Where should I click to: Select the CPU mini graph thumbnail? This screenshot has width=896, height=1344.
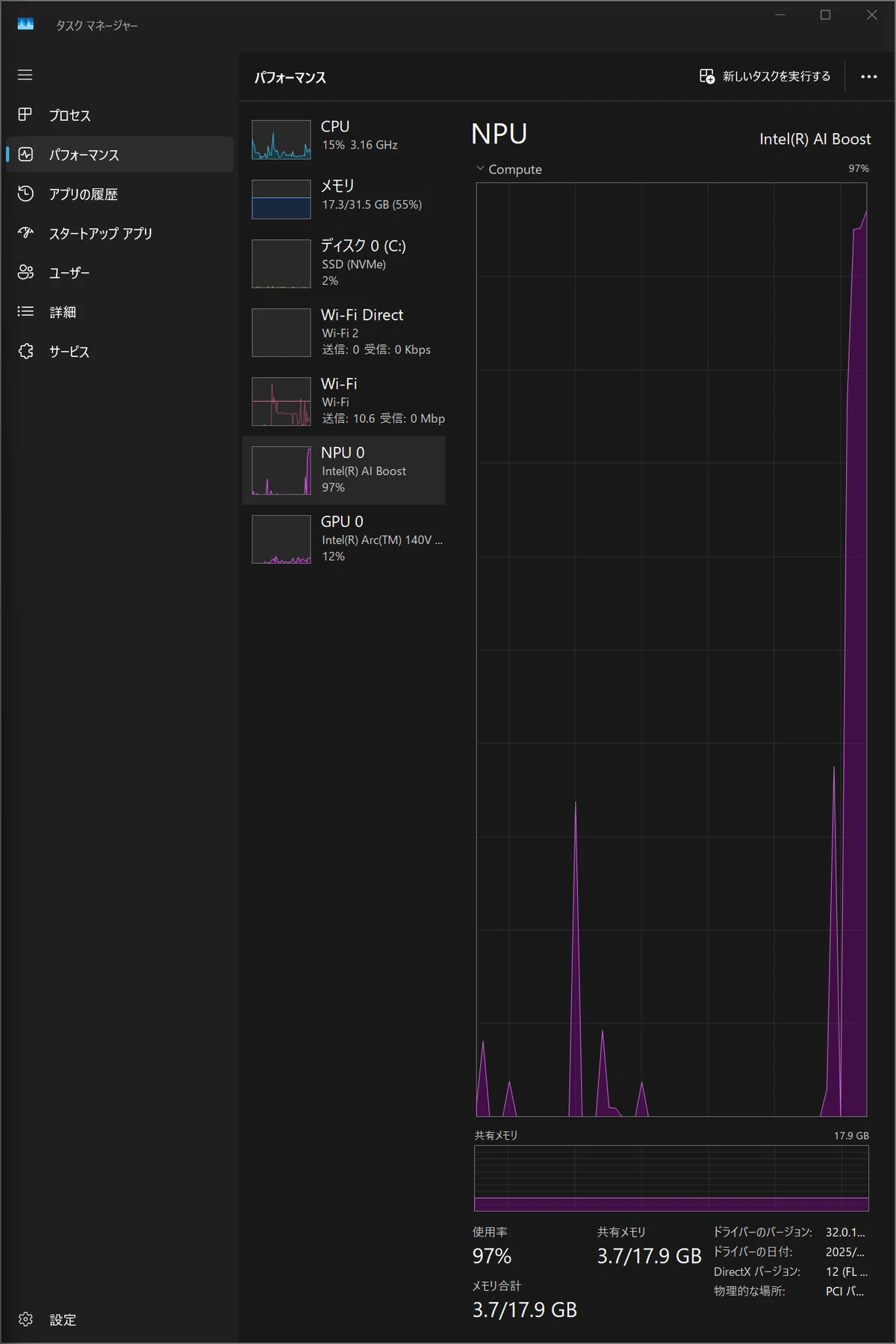pos(281,140)
